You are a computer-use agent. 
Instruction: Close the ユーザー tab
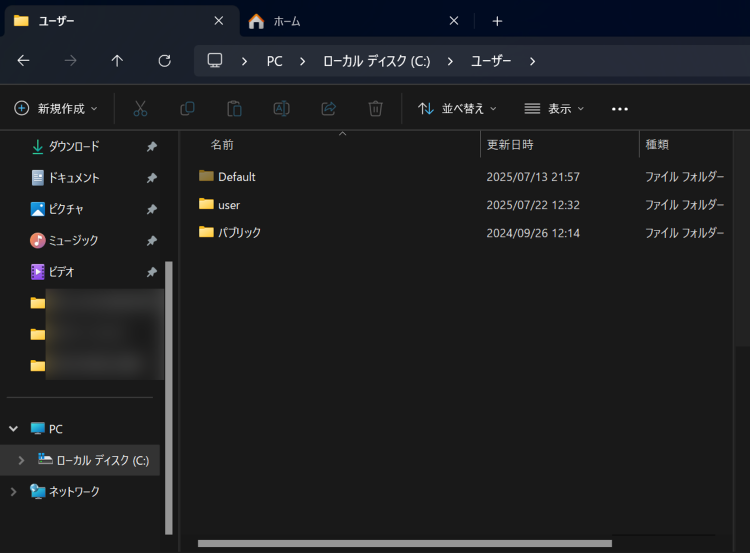point(219,21)
